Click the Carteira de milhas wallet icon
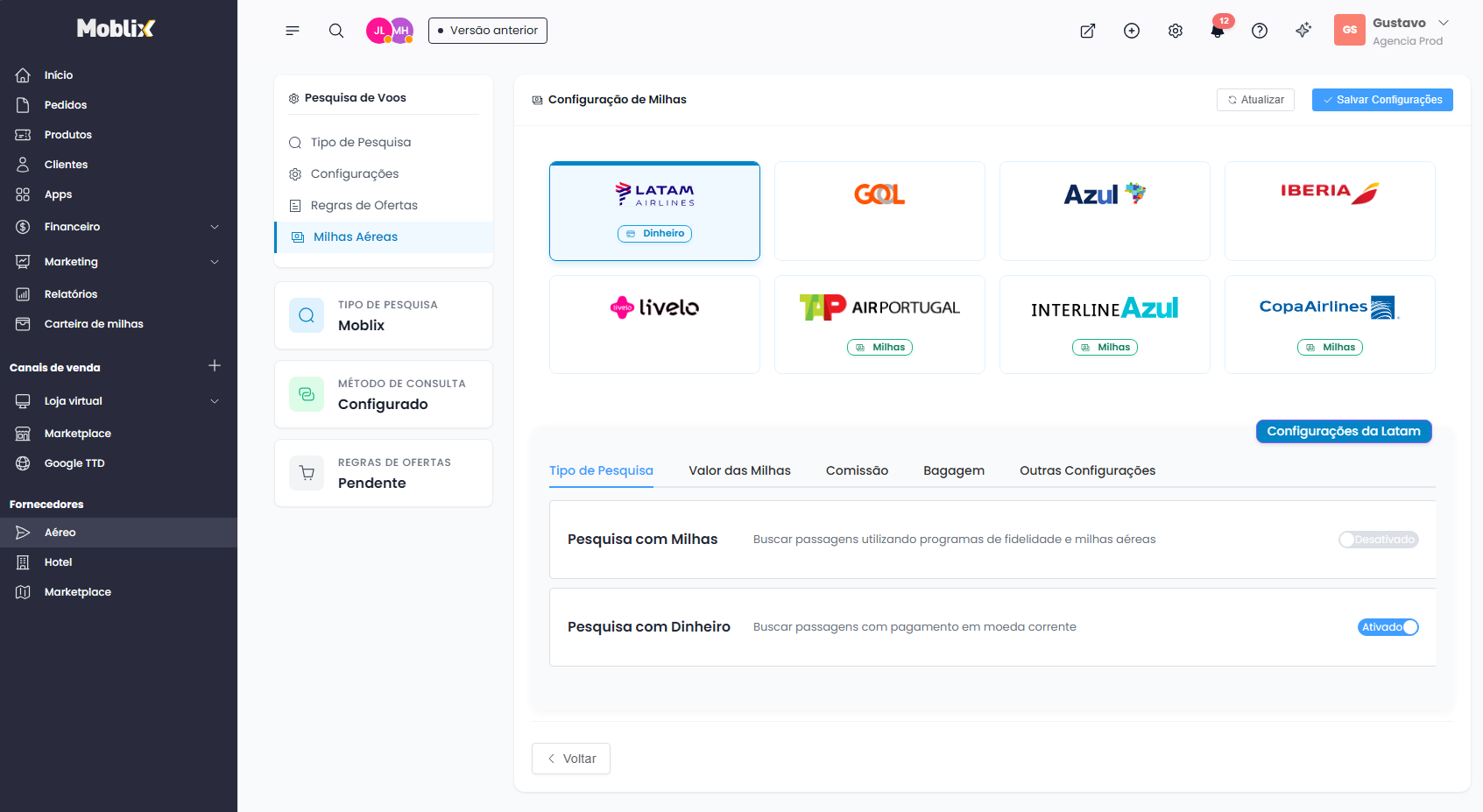 click(x=24, y=324)
